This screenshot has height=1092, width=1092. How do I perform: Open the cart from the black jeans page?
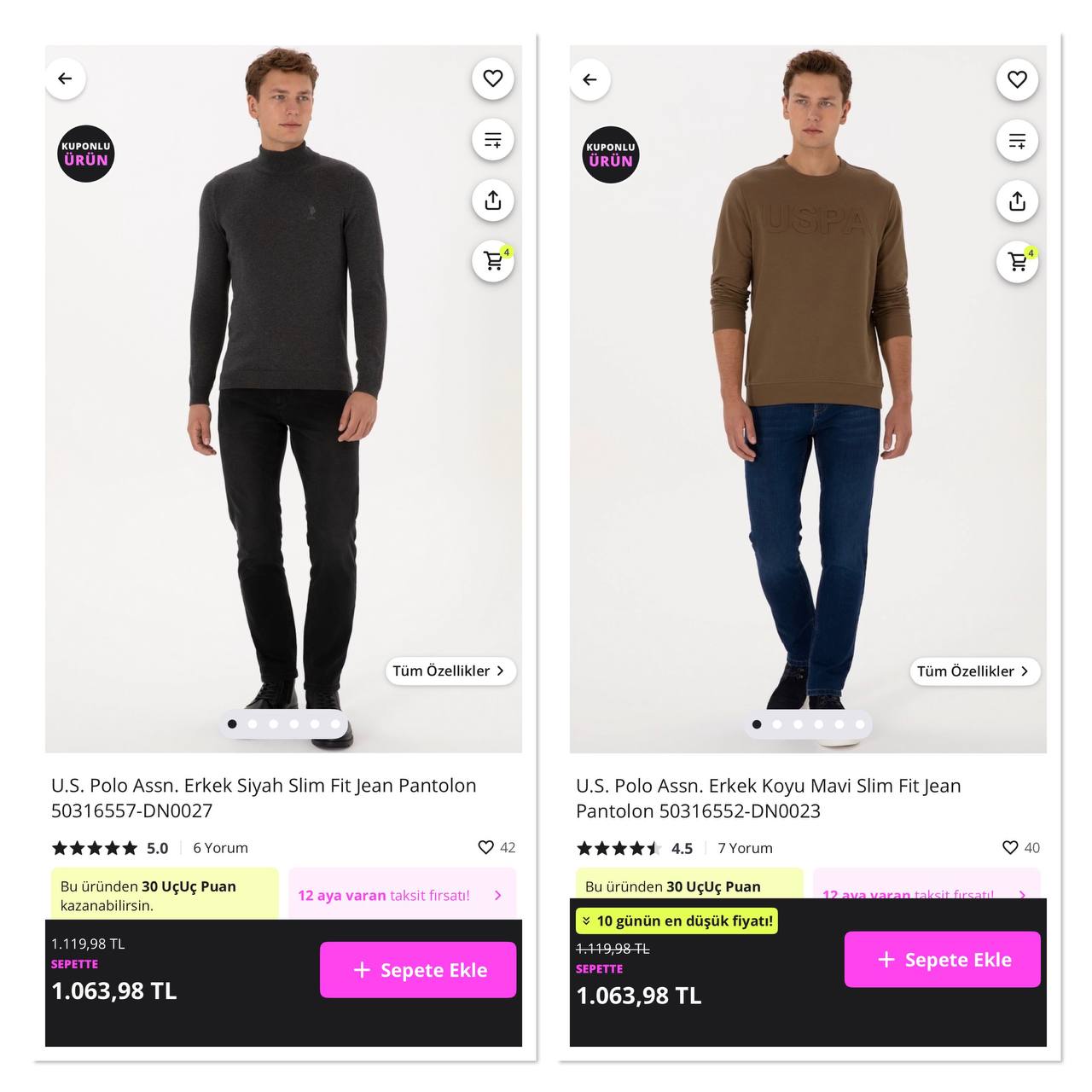click(x=493, y=261)
